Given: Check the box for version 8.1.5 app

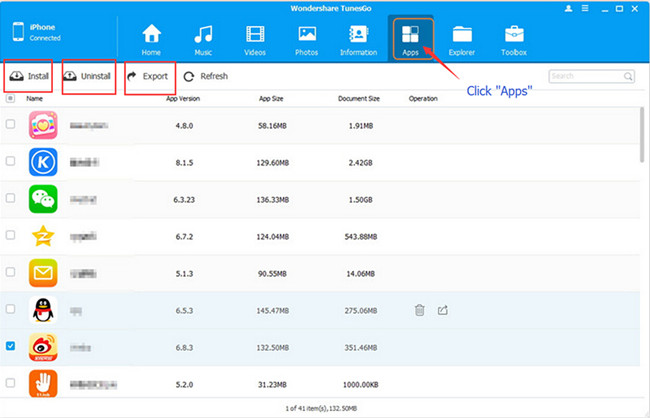Looking at the screenshot, I should (x=10, y=161).
